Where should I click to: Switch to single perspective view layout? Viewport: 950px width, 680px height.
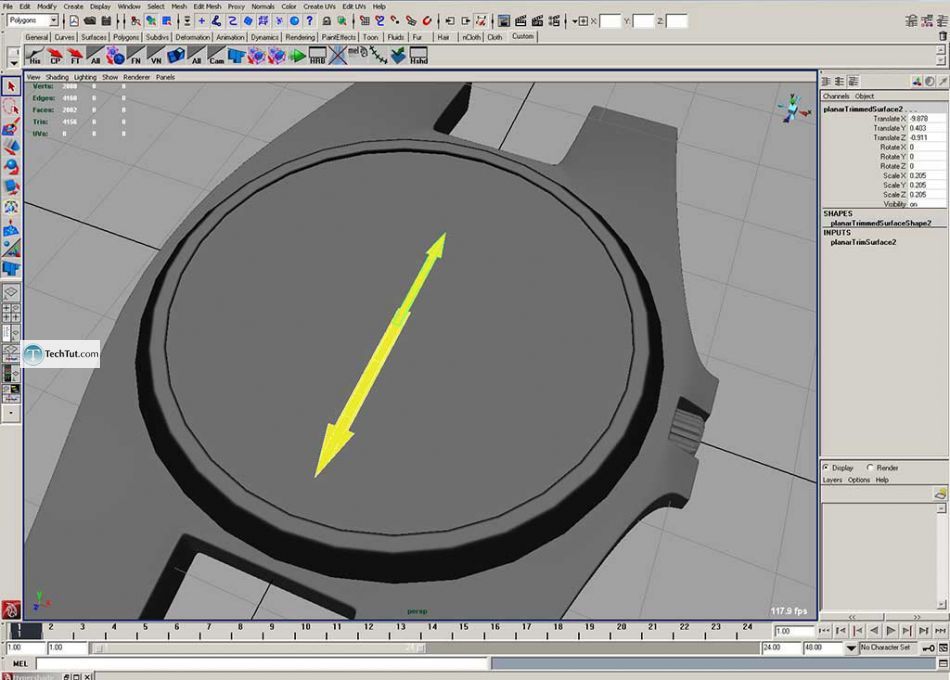point(11,293)
